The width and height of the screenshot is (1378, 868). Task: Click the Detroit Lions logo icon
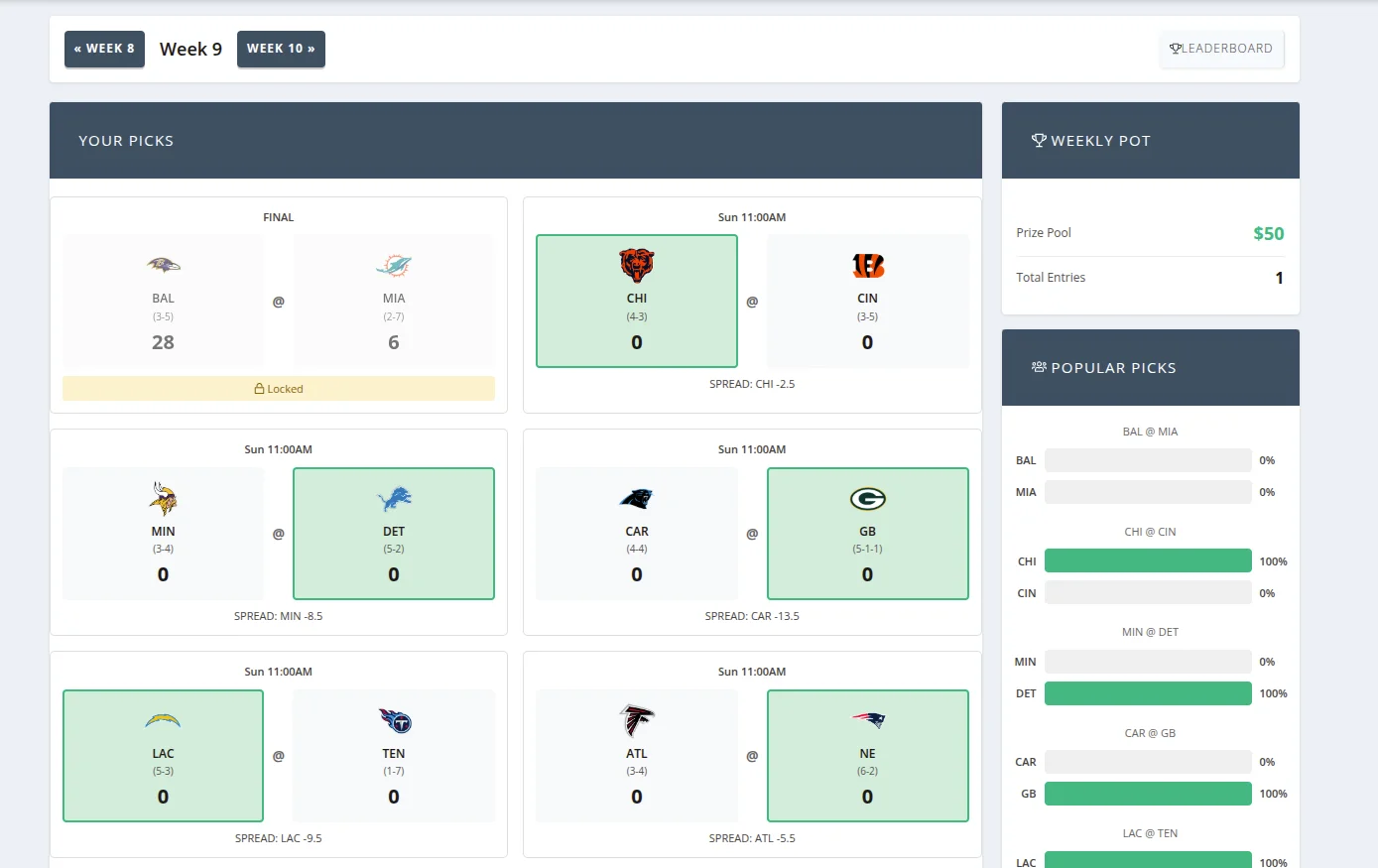pyautogui.click(x=394, y=498)
